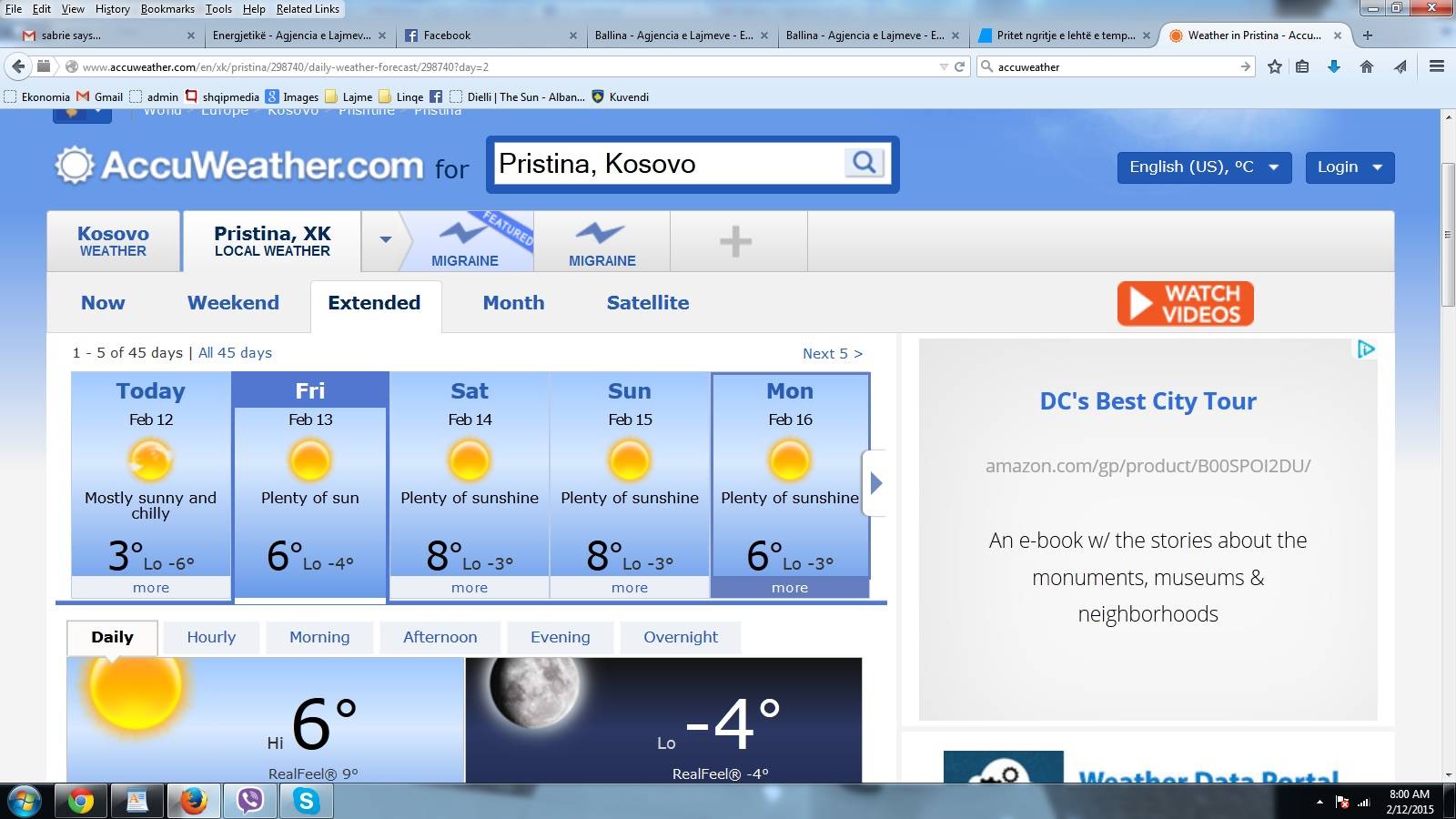Select the Evening forecast tab
Screen dimensions: 1456x819
coord(561,637)
